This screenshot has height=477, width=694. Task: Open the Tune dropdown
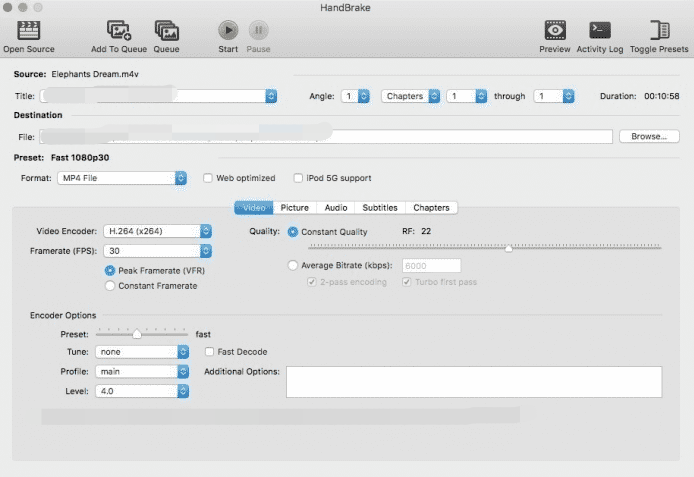(x=142, y=352)
